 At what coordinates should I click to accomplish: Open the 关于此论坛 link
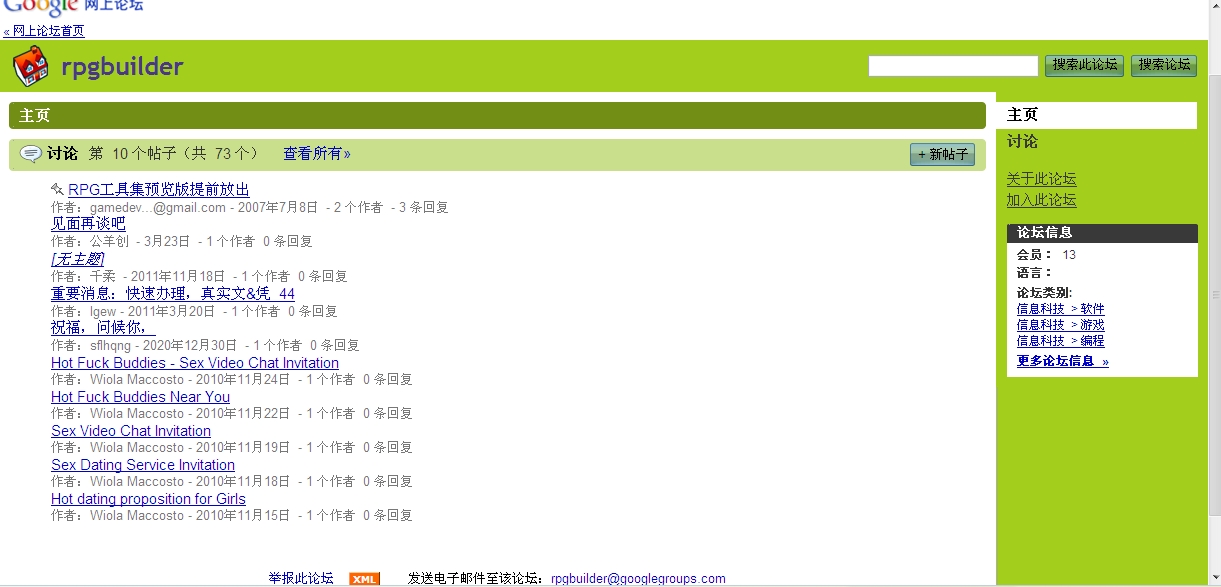pyautogui.click(x=1041, y=179)
